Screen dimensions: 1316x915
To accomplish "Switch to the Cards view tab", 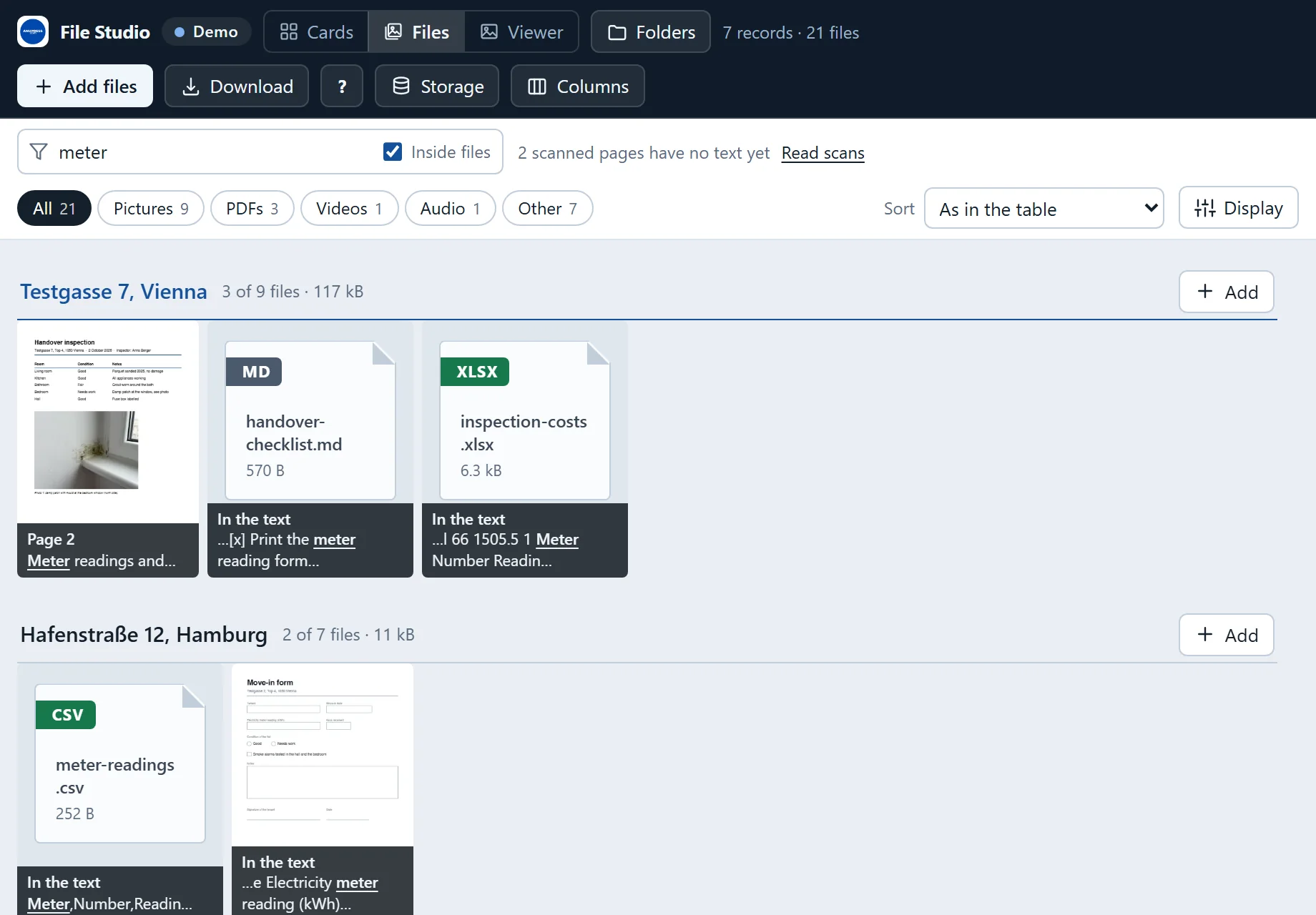I will point(316,31).
